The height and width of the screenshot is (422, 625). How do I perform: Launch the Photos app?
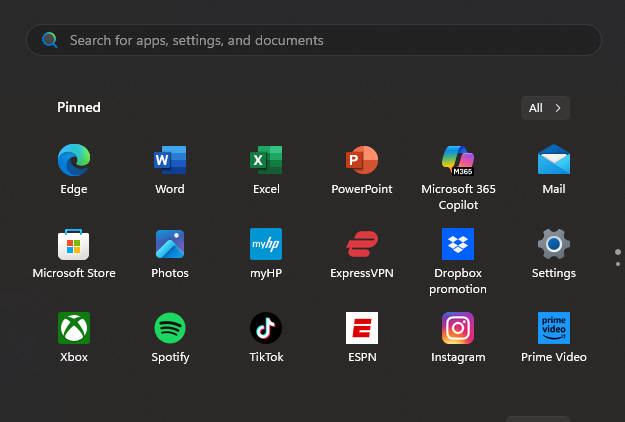click(x=170, y=254)
